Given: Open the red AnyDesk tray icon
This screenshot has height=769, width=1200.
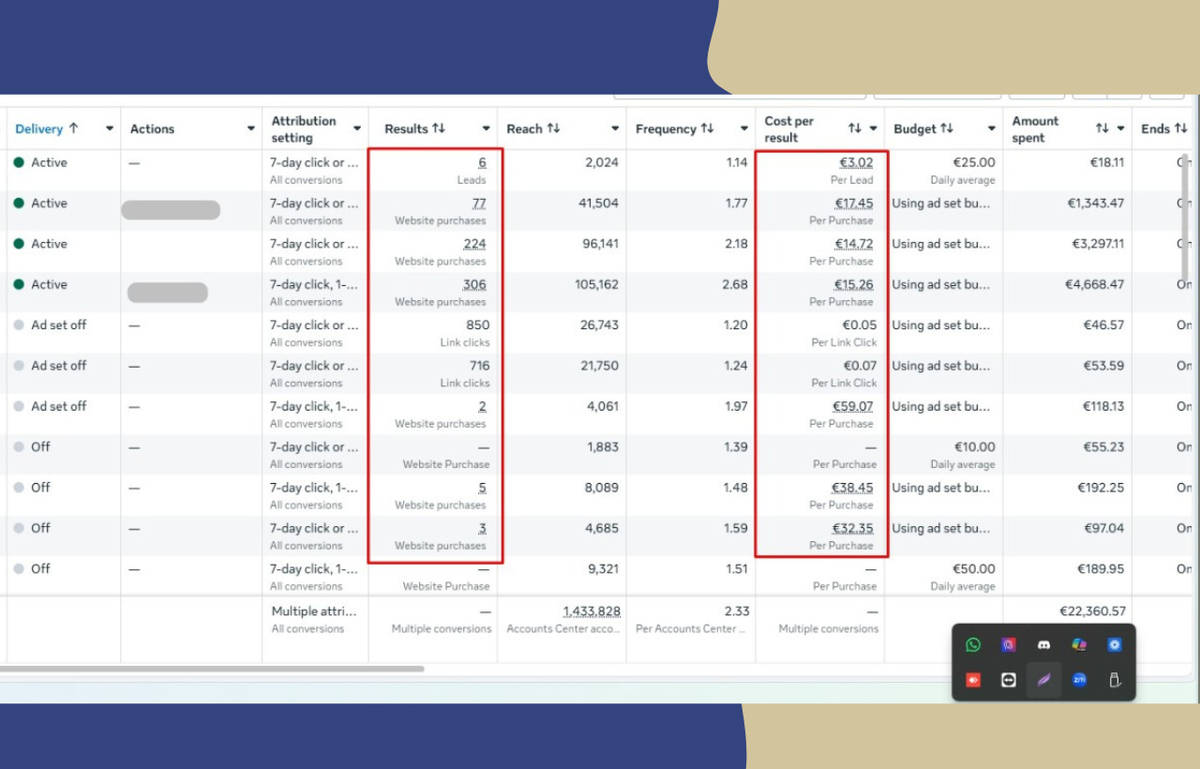Looking at the screenshot, I should (973, 680).
